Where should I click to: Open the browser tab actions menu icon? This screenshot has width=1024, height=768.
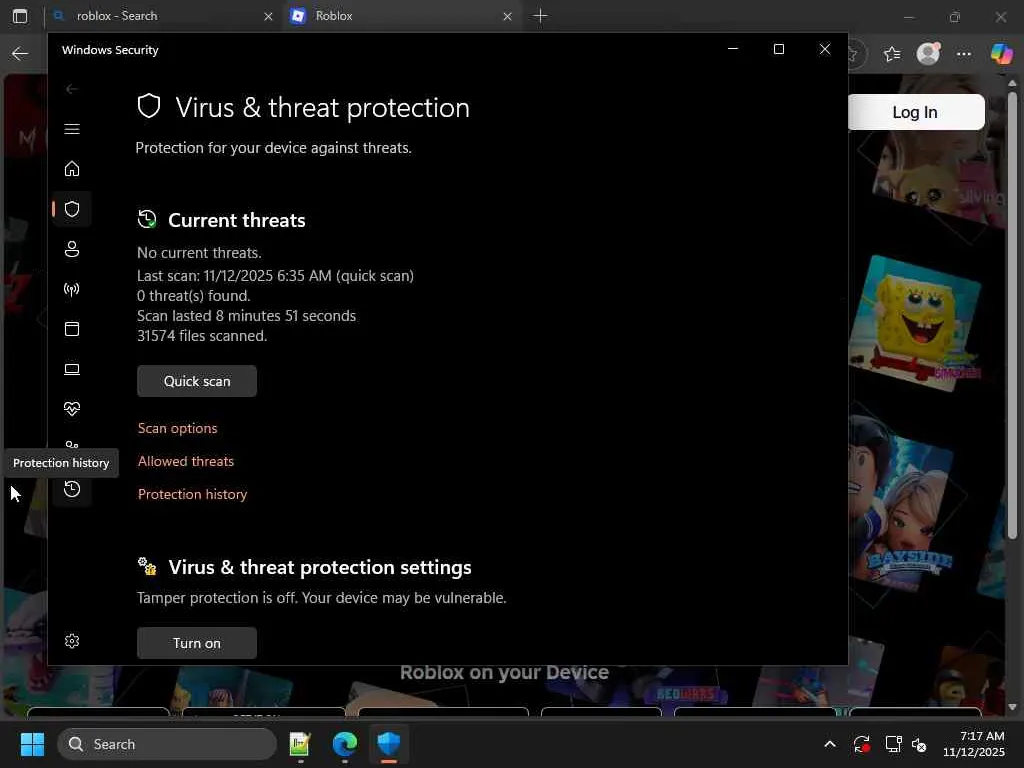click(x=20, y=16)
